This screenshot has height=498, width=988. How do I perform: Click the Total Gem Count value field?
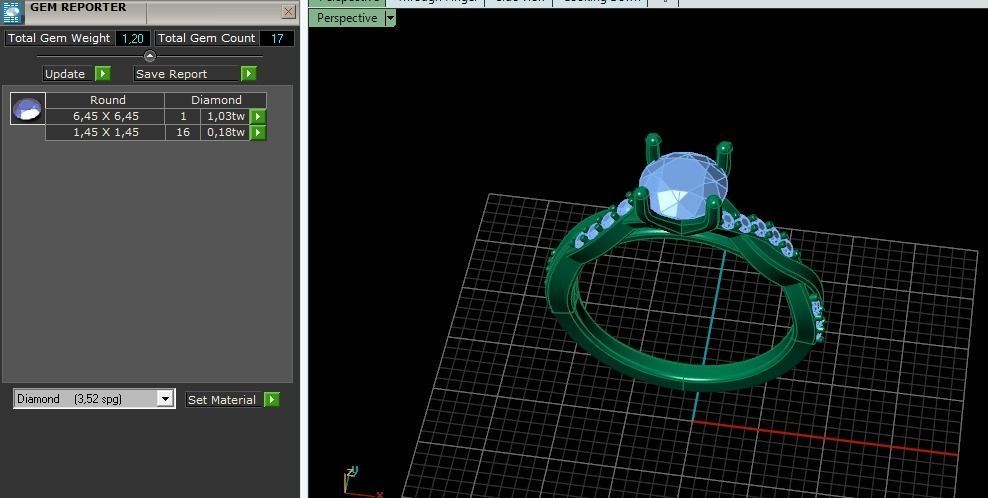[277, 38]
